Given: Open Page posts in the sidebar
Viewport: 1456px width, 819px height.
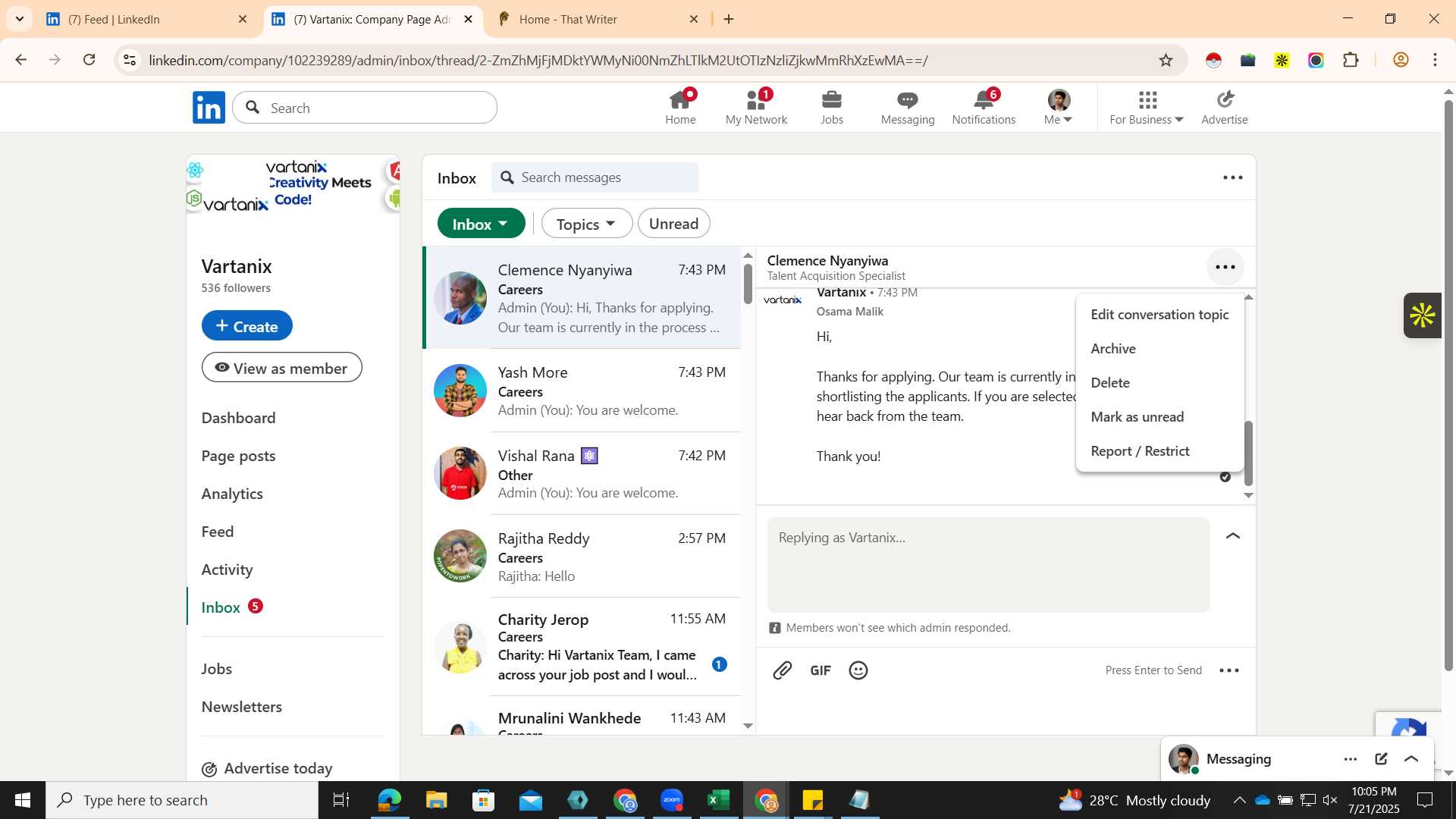Looking at the screenshot, I should click(x=238, y=456).
